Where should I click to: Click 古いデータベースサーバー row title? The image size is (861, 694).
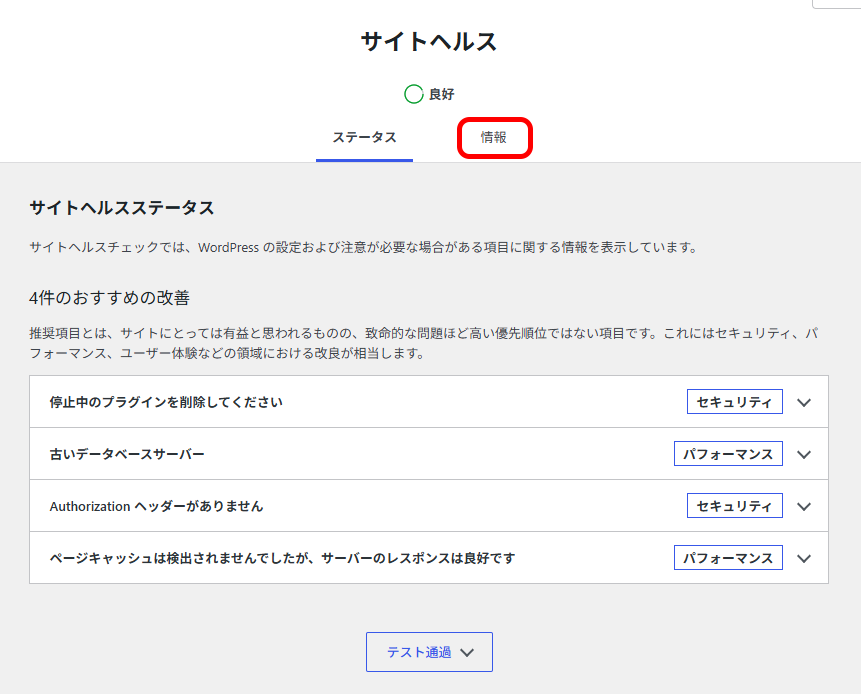tap(127, 454)
